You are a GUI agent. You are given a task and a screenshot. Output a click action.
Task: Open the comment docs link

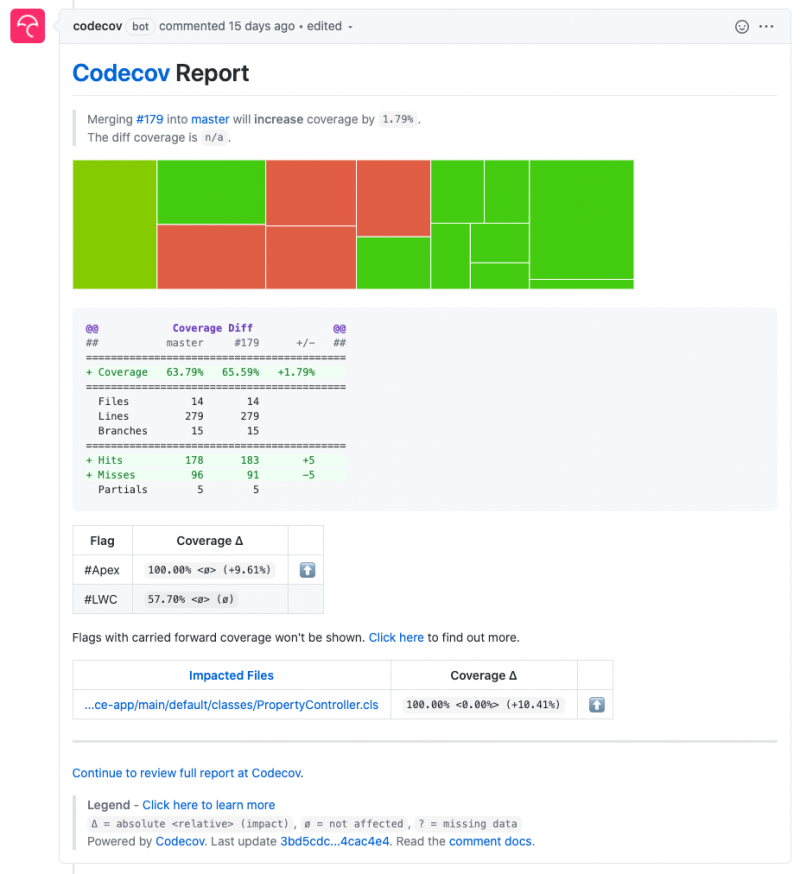(490, 842)
